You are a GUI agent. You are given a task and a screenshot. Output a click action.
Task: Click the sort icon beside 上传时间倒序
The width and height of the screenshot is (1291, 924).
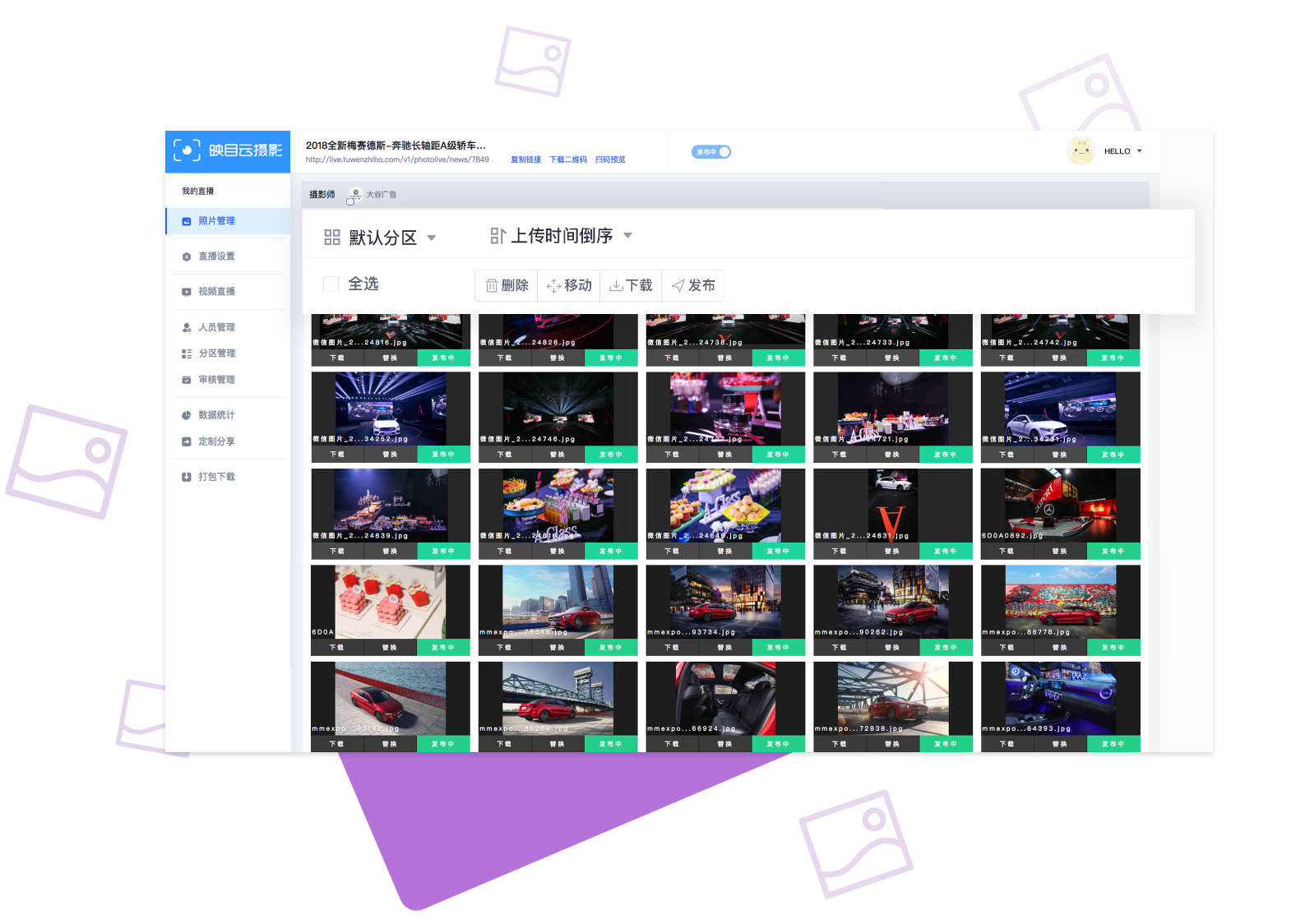click(x=497, y=236)
